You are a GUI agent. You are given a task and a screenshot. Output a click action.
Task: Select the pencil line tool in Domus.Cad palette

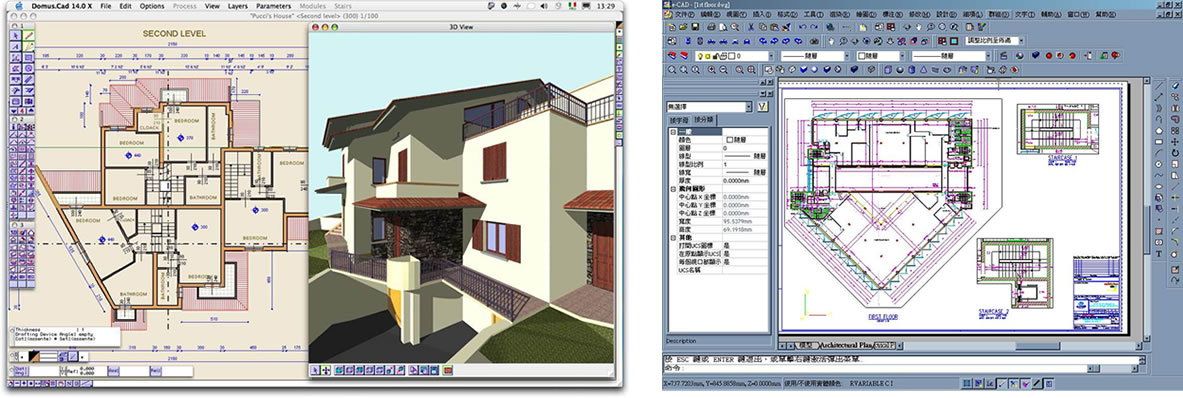[x=29, y=35]
